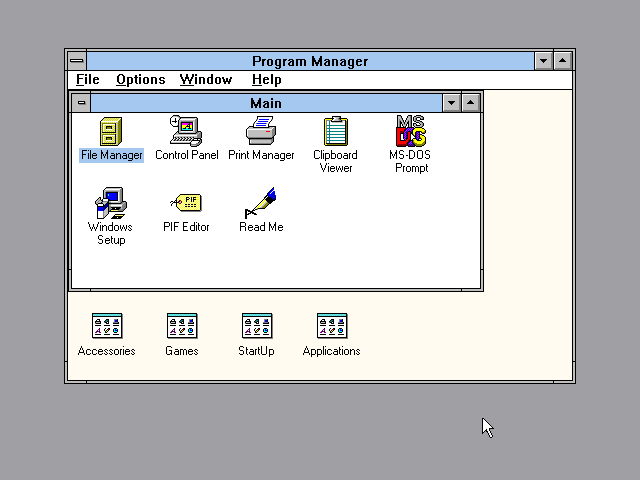Viewport: 640px width, 480px height.
Task: Click the "Print Manager" label text
Action: [x=261, y=155]
